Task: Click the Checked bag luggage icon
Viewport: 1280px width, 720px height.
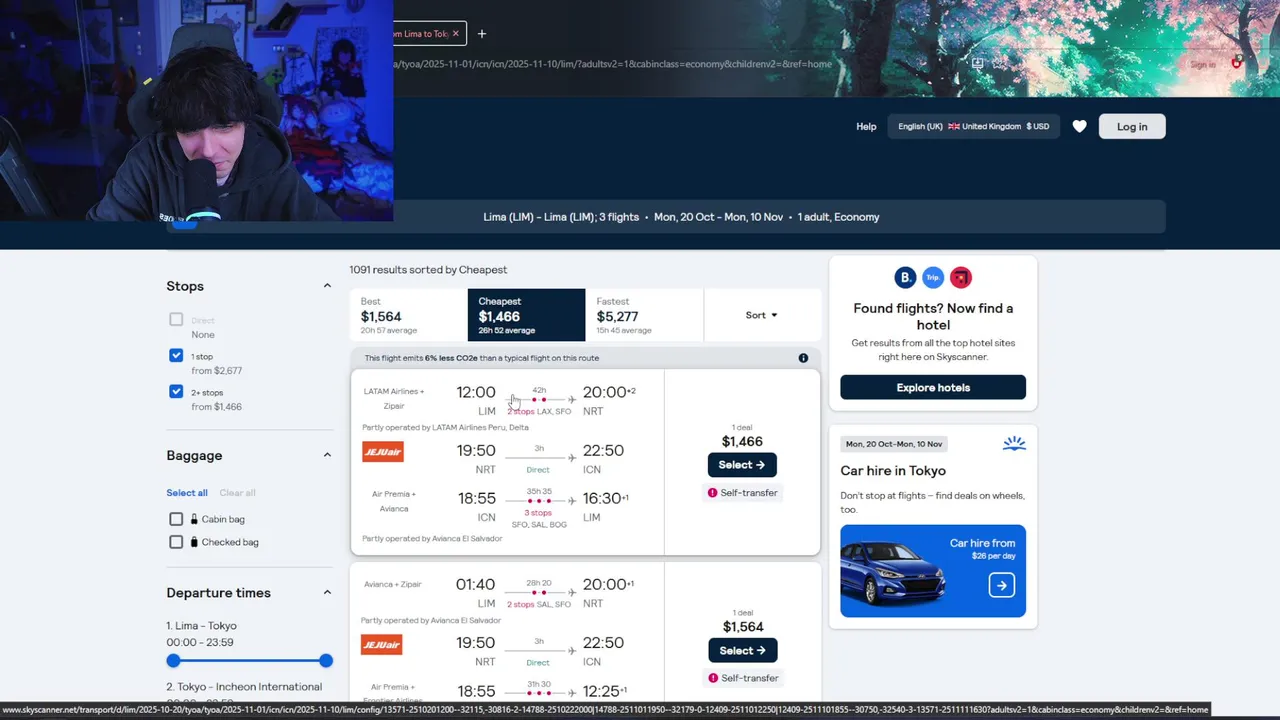Action: coord(195,542)
